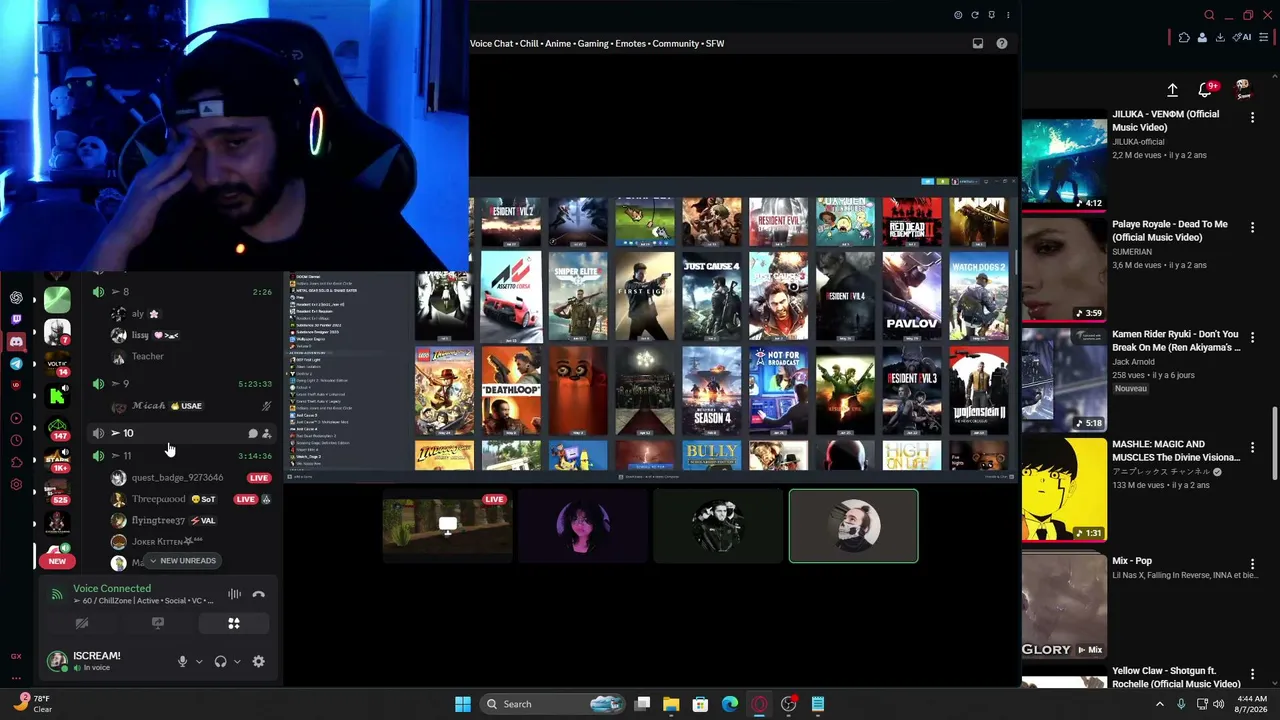Turn on camera in voice panel
The image size is (1280, 720).
pyautogui.click(x=82, y=623)
